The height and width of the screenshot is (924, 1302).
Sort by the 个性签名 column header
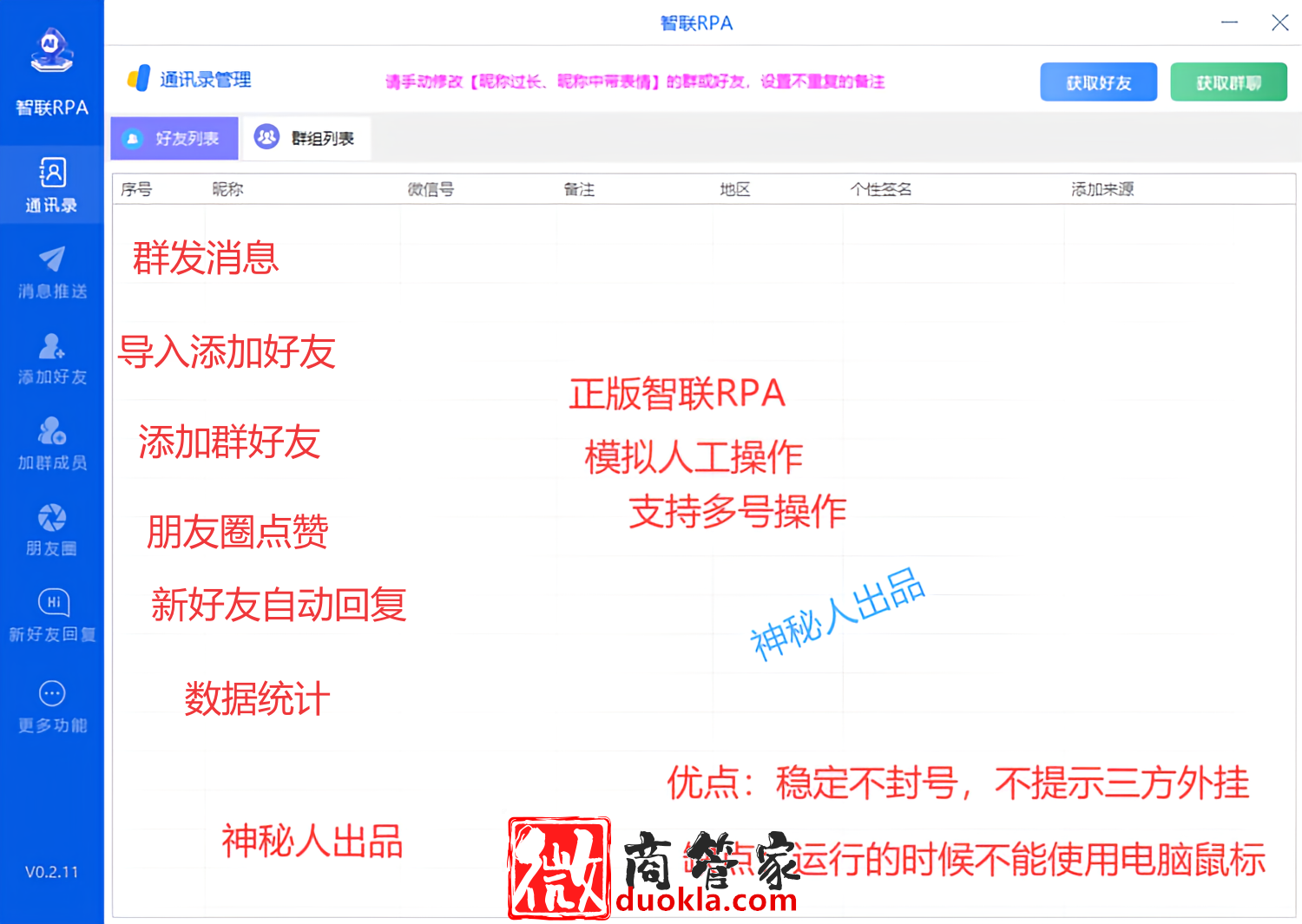(880, 189)
